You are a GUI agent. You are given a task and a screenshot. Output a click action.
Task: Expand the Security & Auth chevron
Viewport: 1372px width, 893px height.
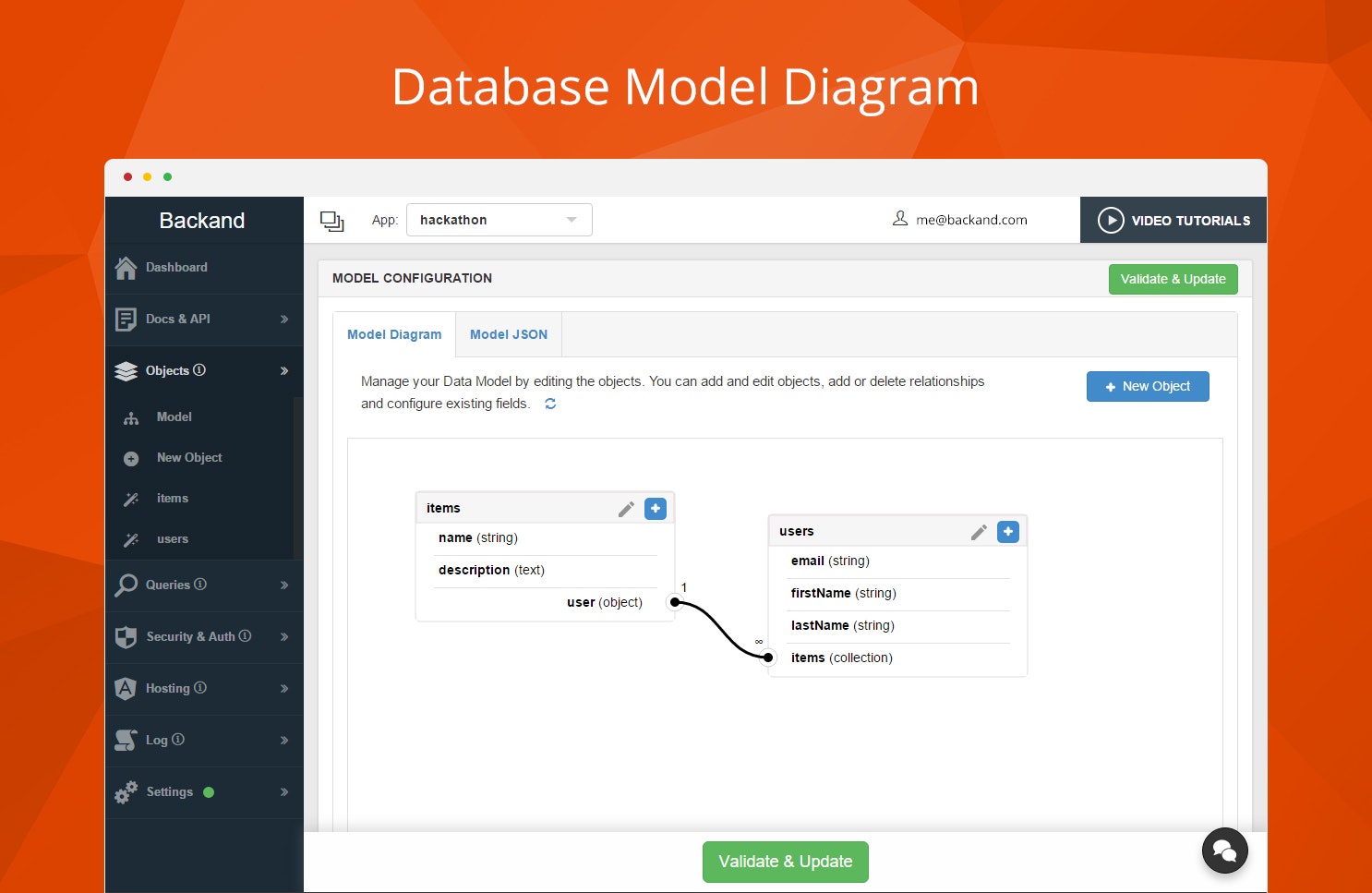[284, 637]
